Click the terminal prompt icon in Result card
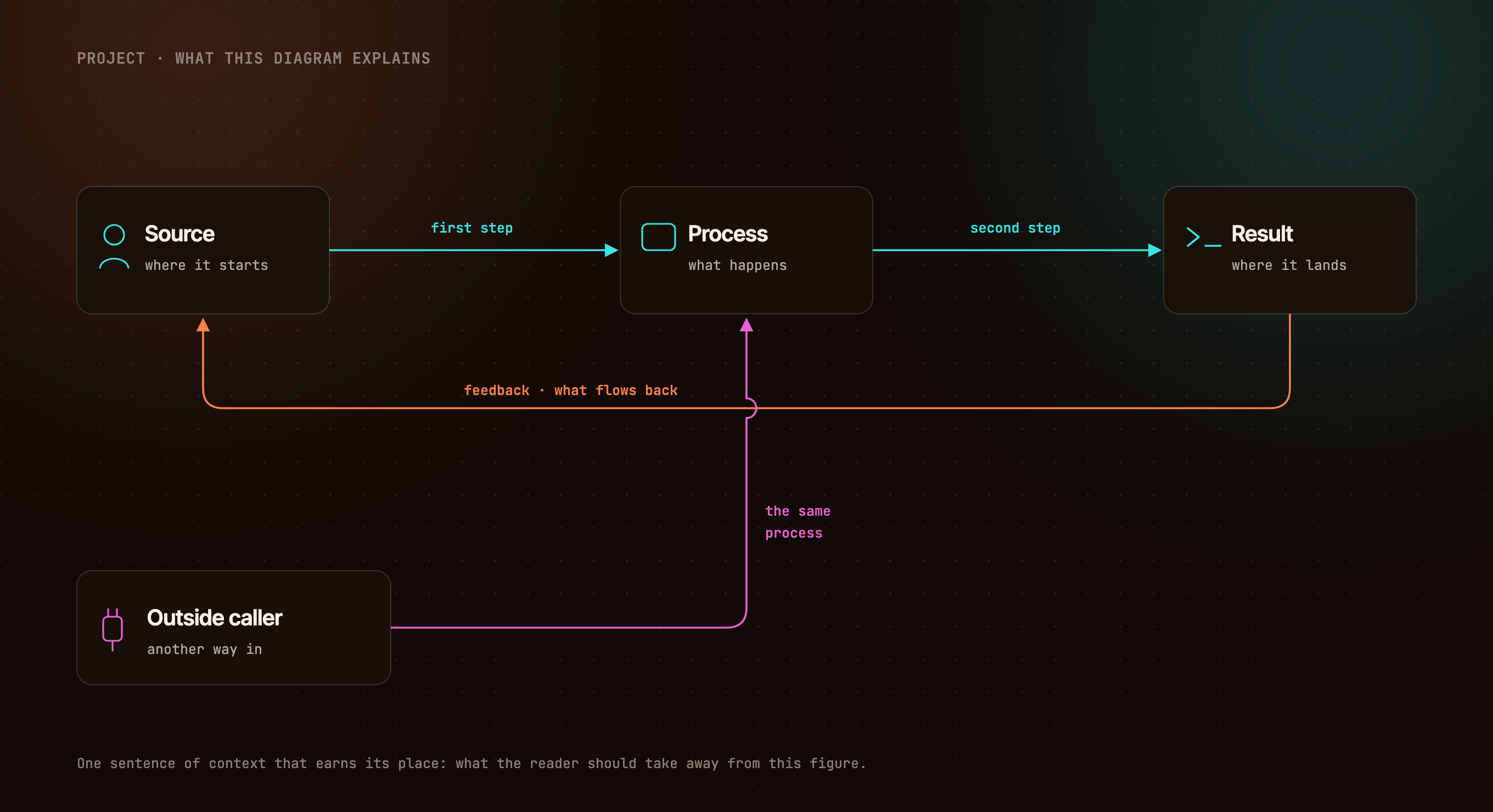The width and height of the screenshot is (1493, 812). (x=1204, y=237)
